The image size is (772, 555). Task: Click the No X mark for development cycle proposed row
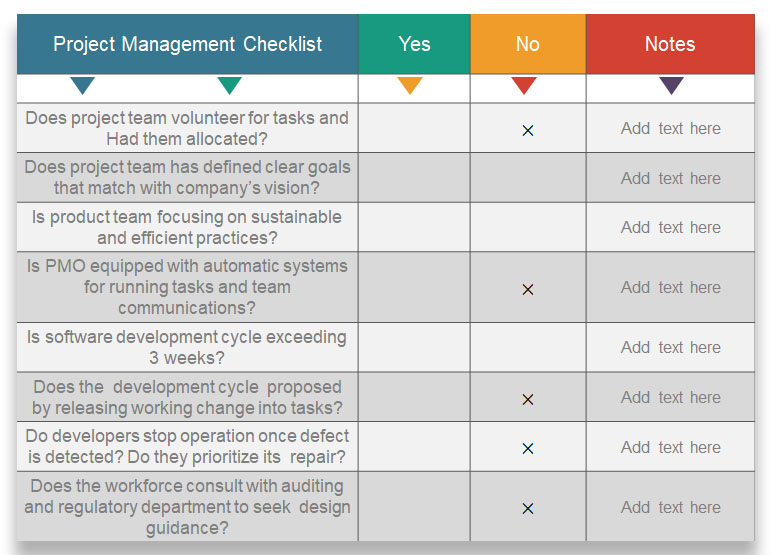[528, 399]
